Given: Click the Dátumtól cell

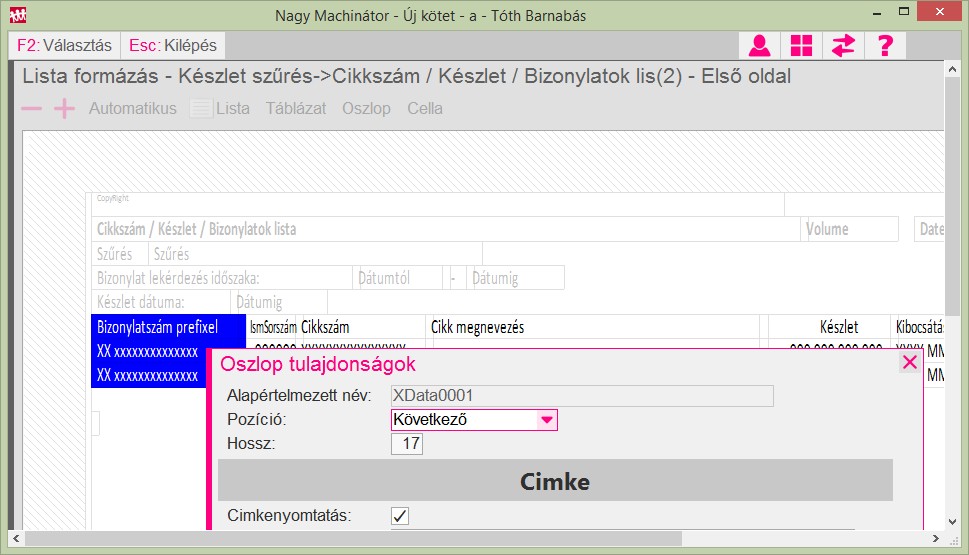Looking at the screenshot, I should [x=399, y=278].
